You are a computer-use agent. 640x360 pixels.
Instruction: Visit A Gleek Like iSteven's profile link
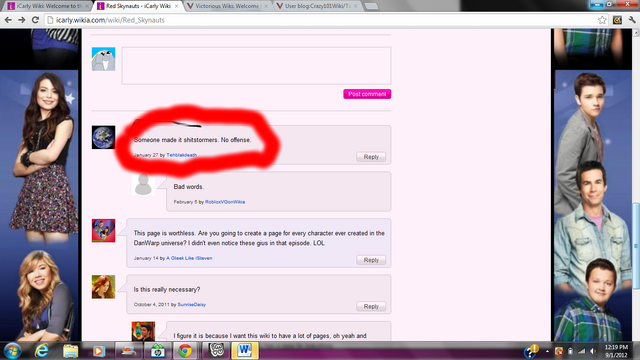[x=189, y=258]
